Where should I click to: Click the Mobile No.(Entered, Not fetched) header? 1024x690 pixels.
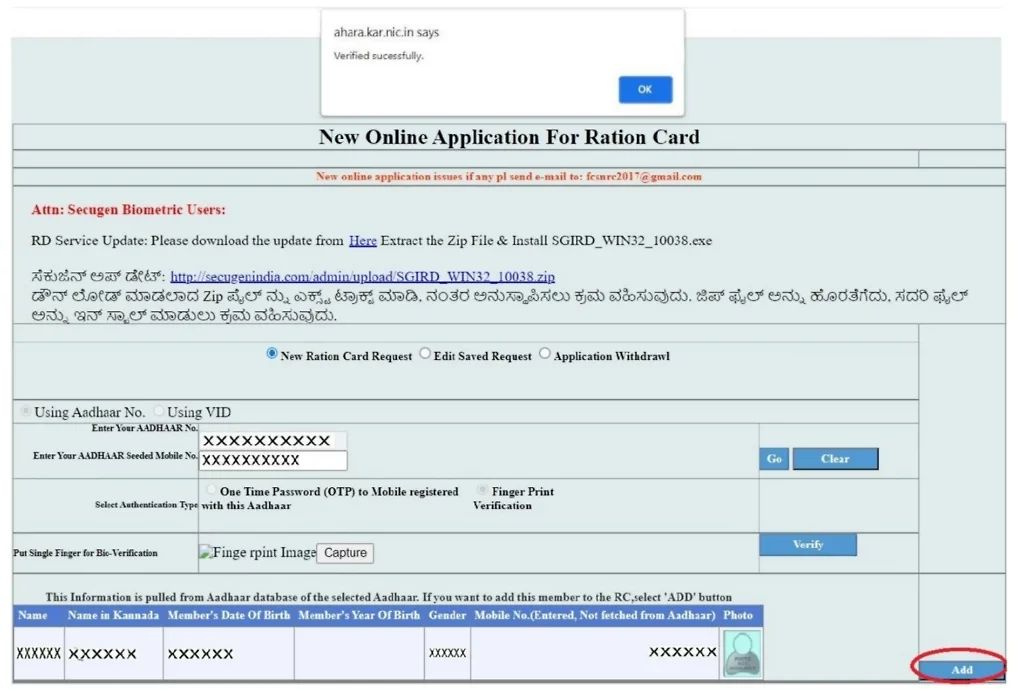[595, 615]
